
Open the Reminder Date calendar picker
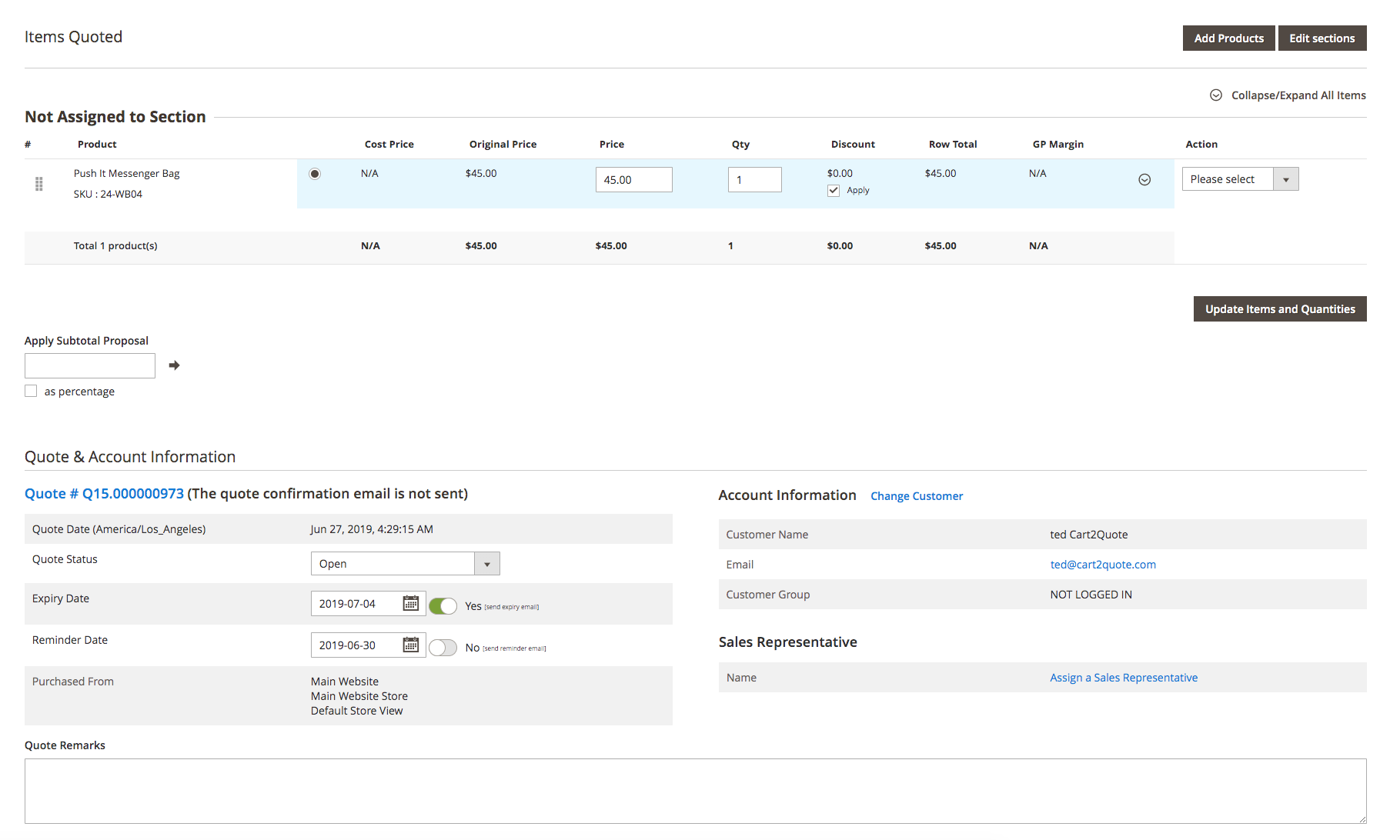pos(413,645)
